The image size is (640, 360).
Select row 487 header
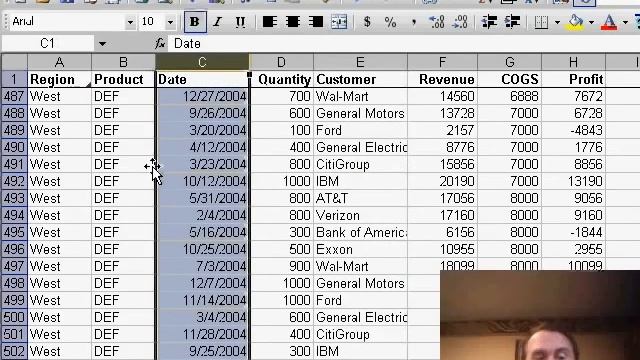point(14,96)
